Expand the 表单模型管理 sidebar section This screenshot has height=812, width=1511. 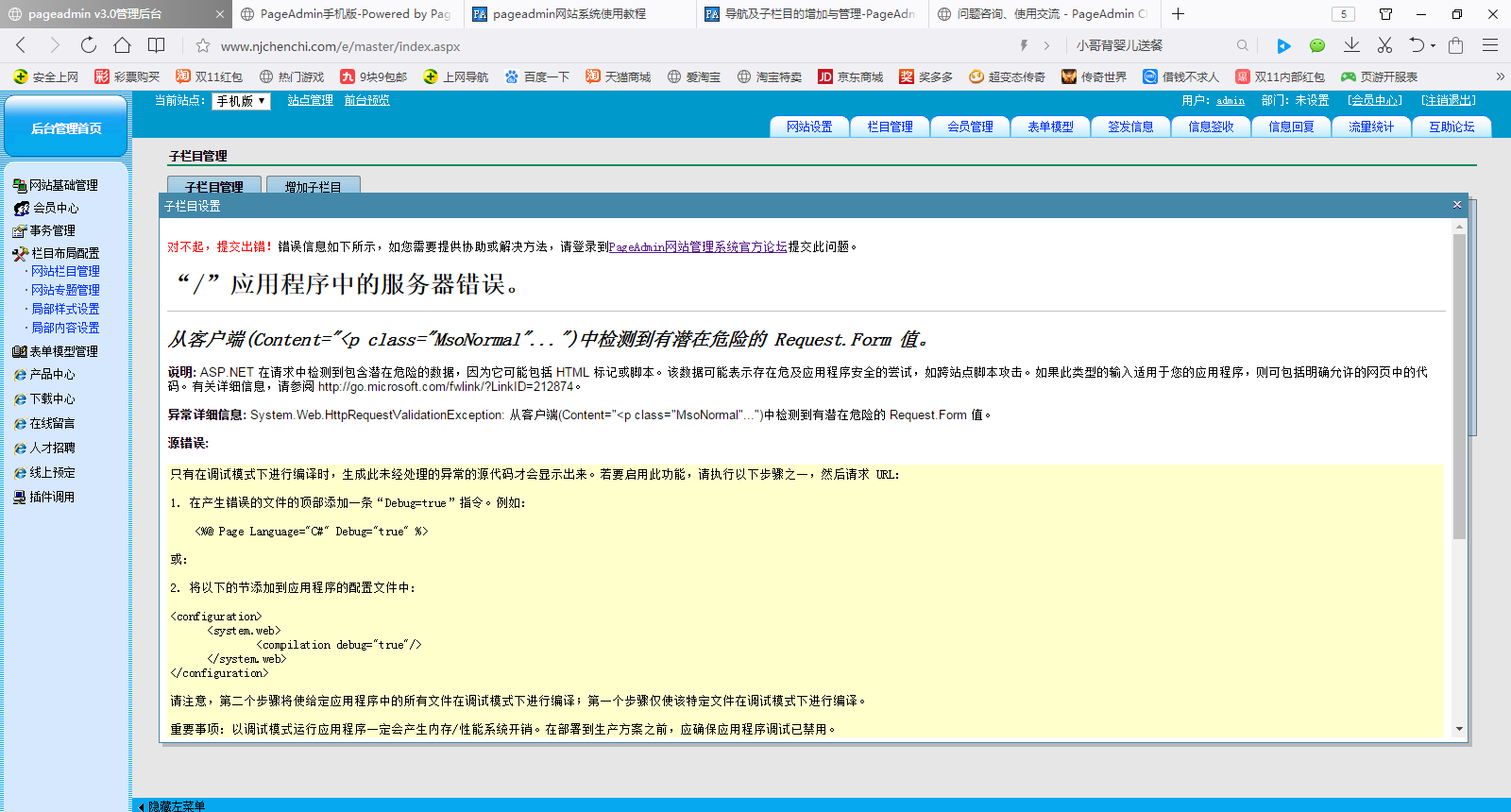coord(62,351)
